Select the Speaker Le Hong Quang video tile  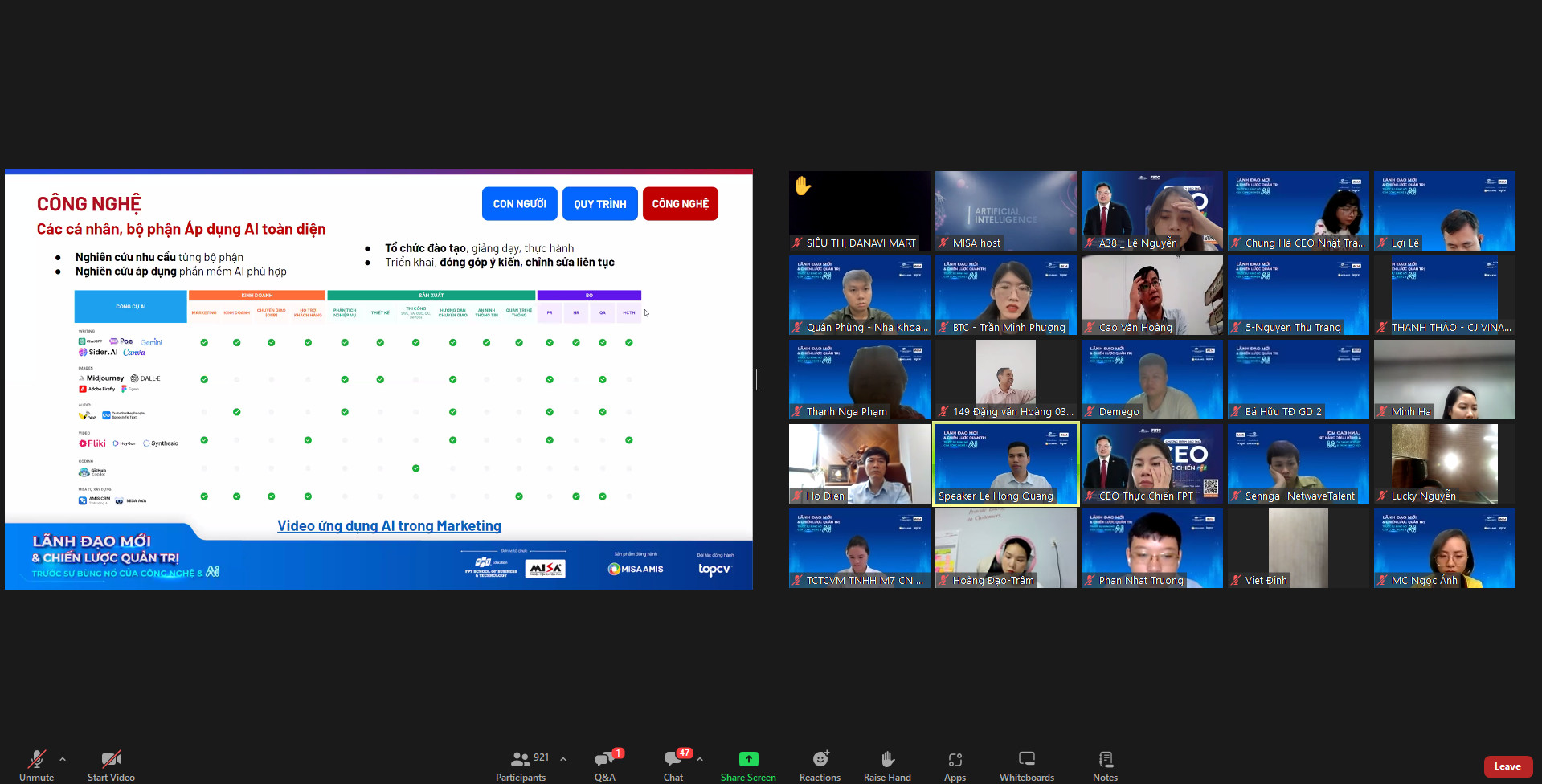(x=1005, y=464)
